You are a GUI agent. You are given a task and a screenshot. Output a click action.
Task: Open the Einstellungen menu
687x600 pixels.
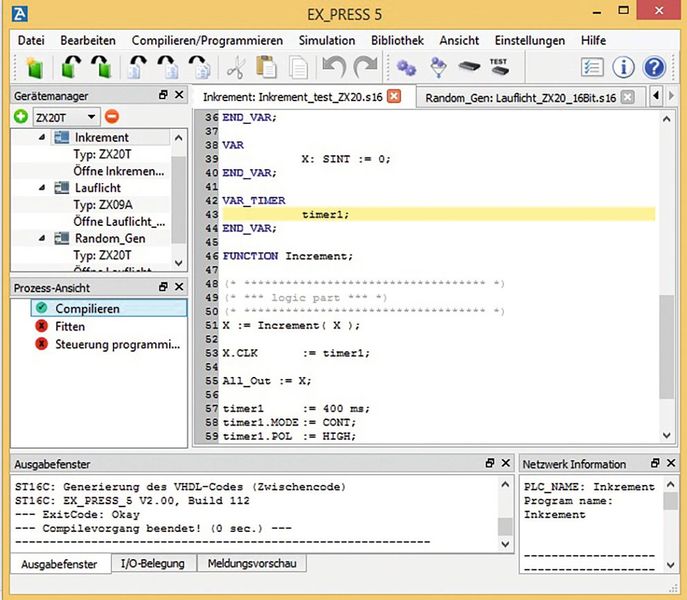[x=530, y=40]
